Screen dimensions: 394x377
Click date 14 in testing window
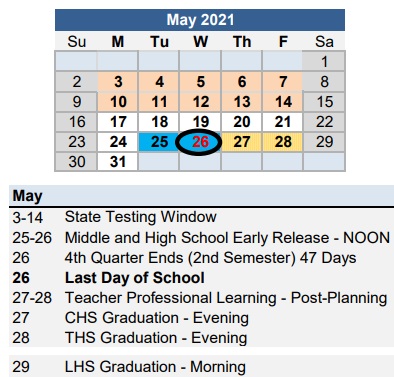point(283,102)
